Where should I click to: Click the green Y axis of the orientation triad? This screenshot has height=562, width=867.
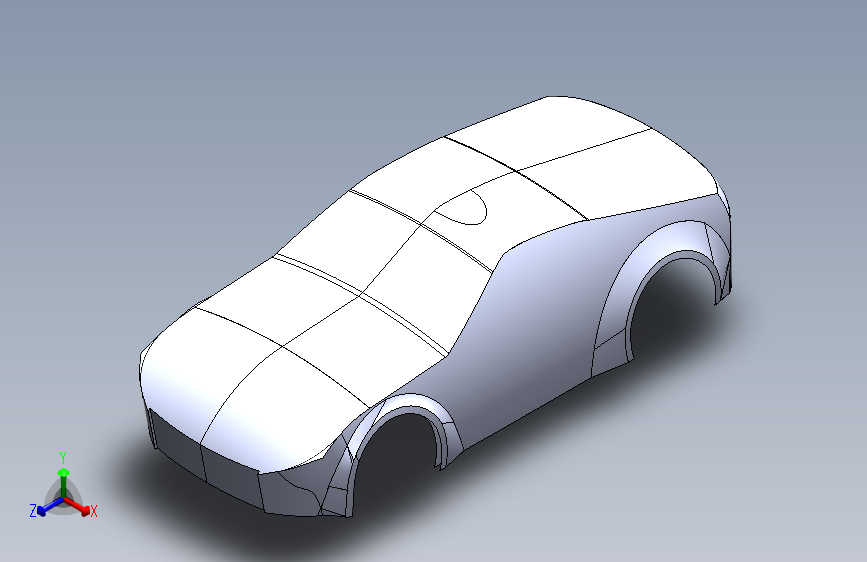(64, 476)
